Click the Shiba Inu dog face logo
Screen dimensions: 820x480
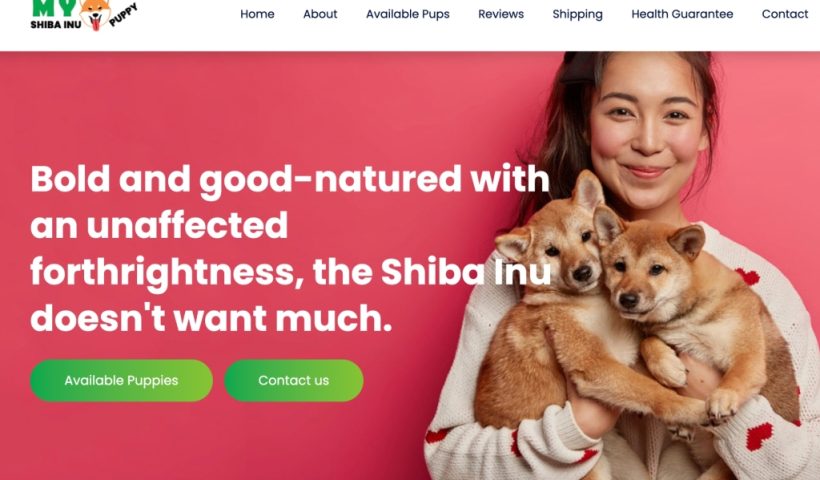[95, 13]
